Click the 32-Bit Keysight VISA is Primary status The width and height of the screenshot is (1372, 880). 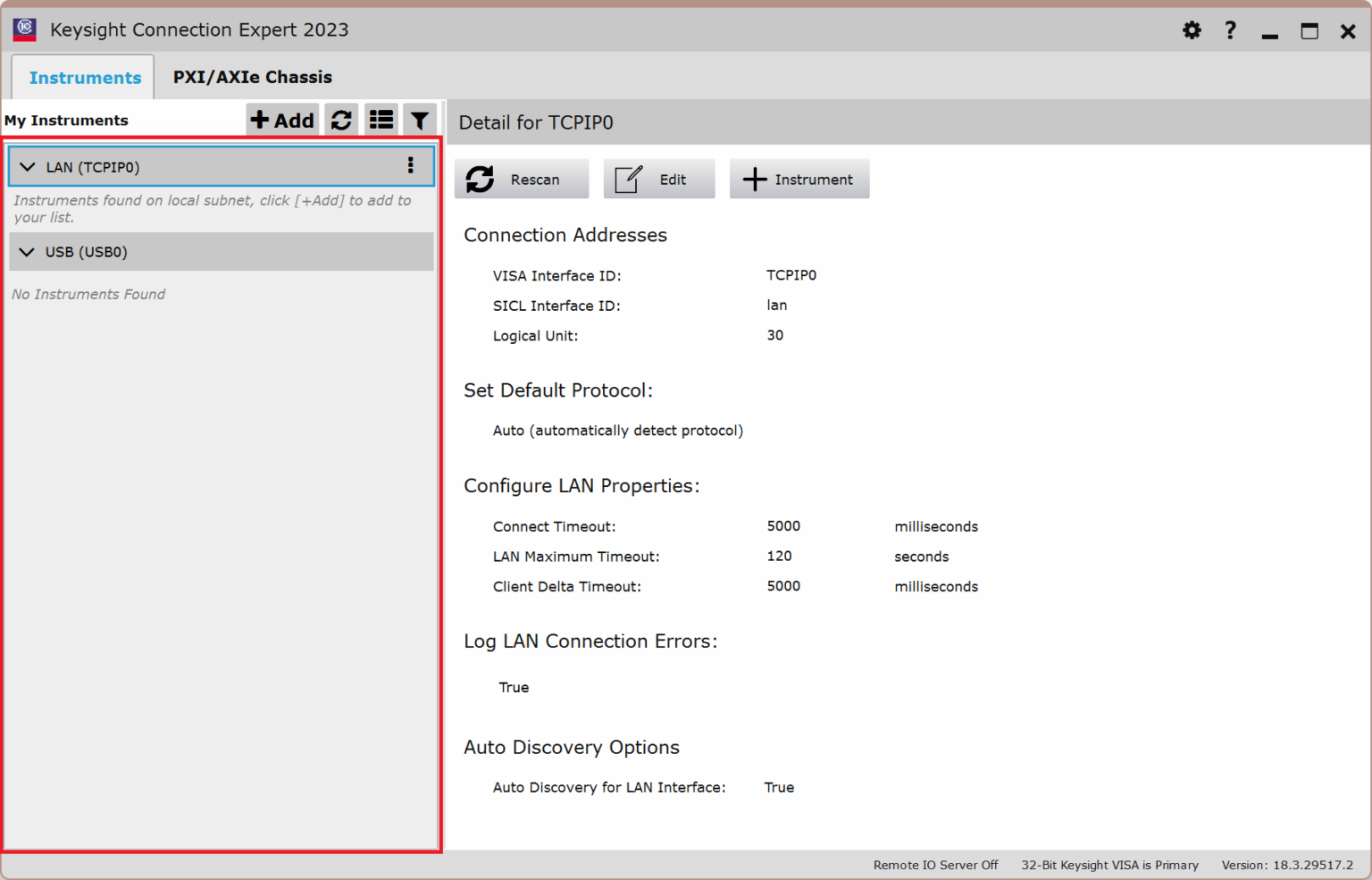[1109, 865]
